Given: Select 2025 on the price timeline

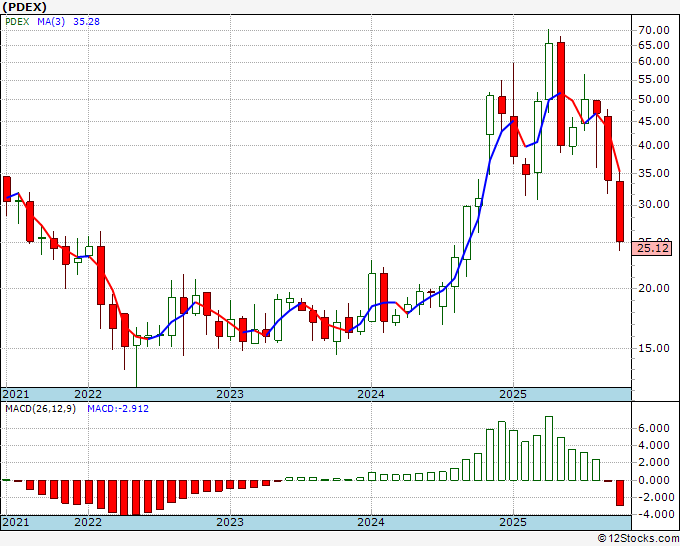Looking at the screenshot, I should [x=513, y=394].
